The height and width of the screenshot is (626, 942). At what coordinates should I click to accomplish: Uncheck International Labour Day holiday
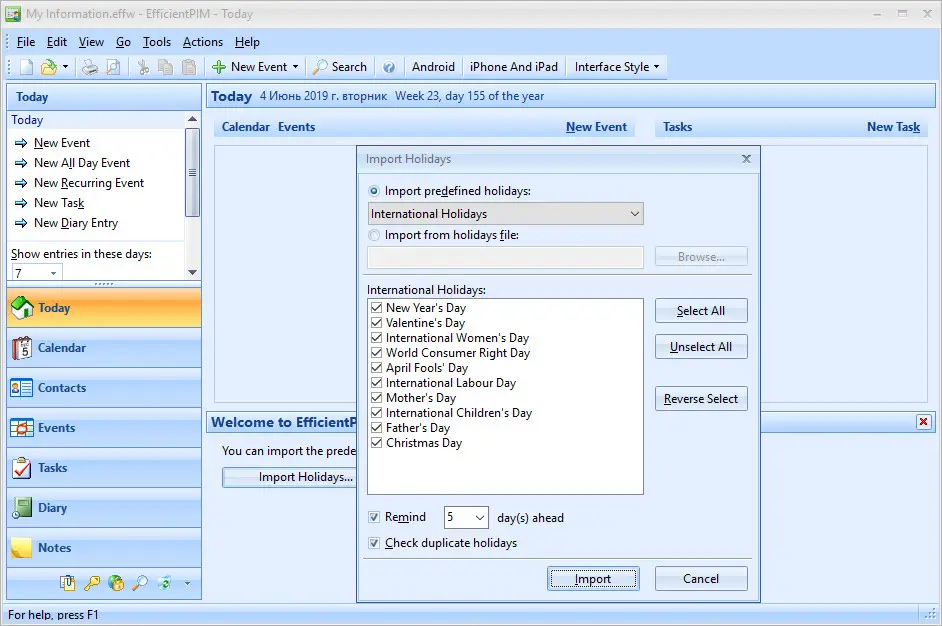click(377, 383)
